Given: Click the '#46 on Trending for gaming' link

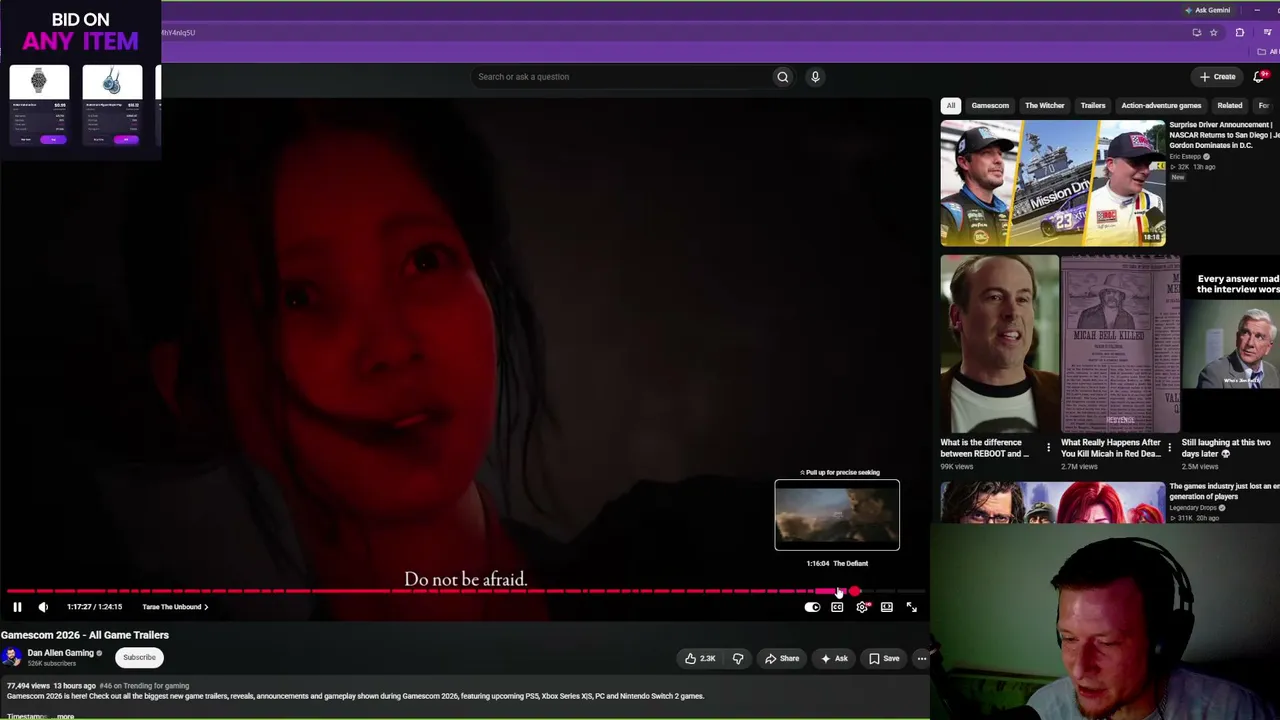Looking at the screenshot, I should tap(144, 686).
